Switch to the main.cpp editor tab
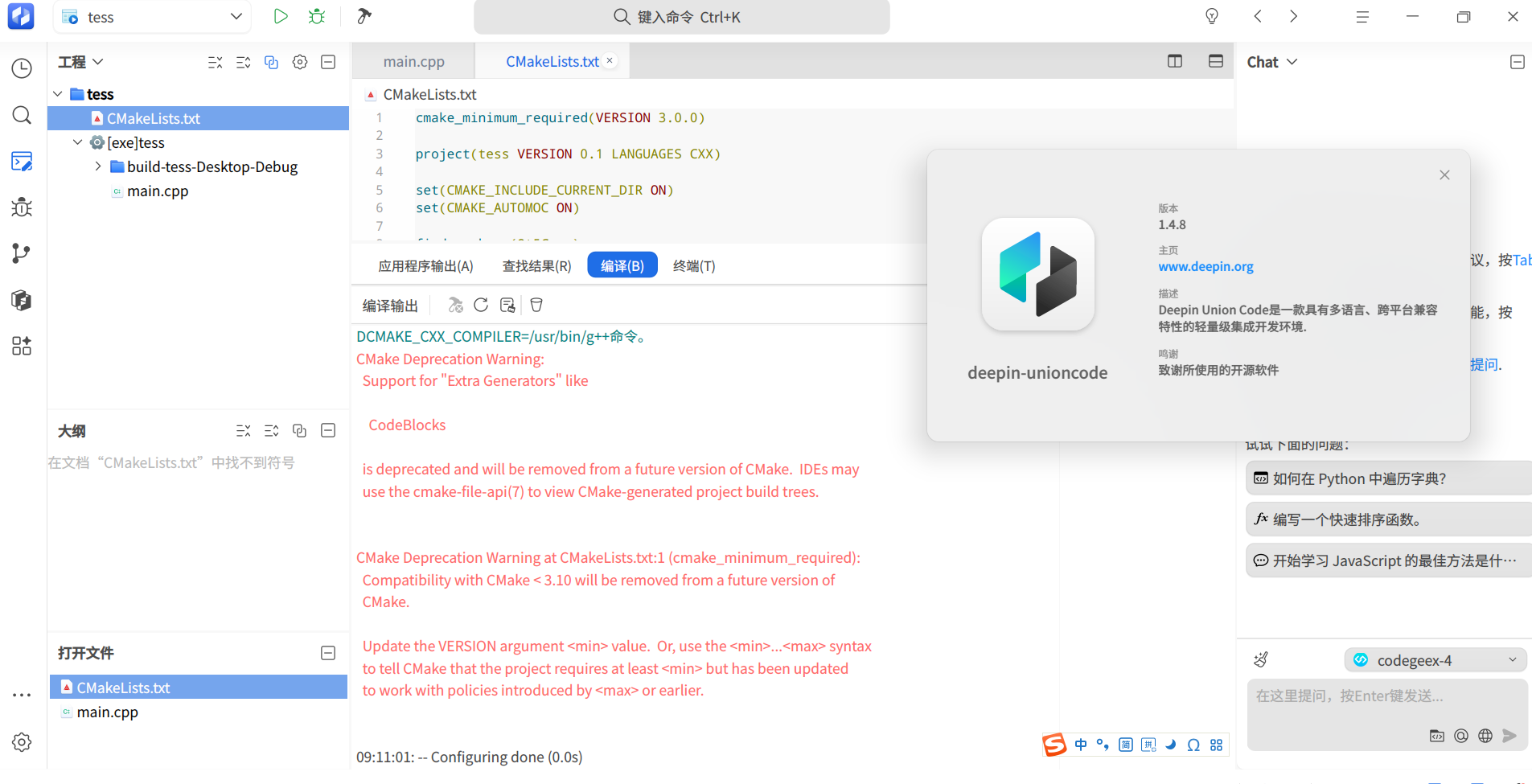Image resolution: width=1532 pixels, height=784 pixels. point(413,62)
